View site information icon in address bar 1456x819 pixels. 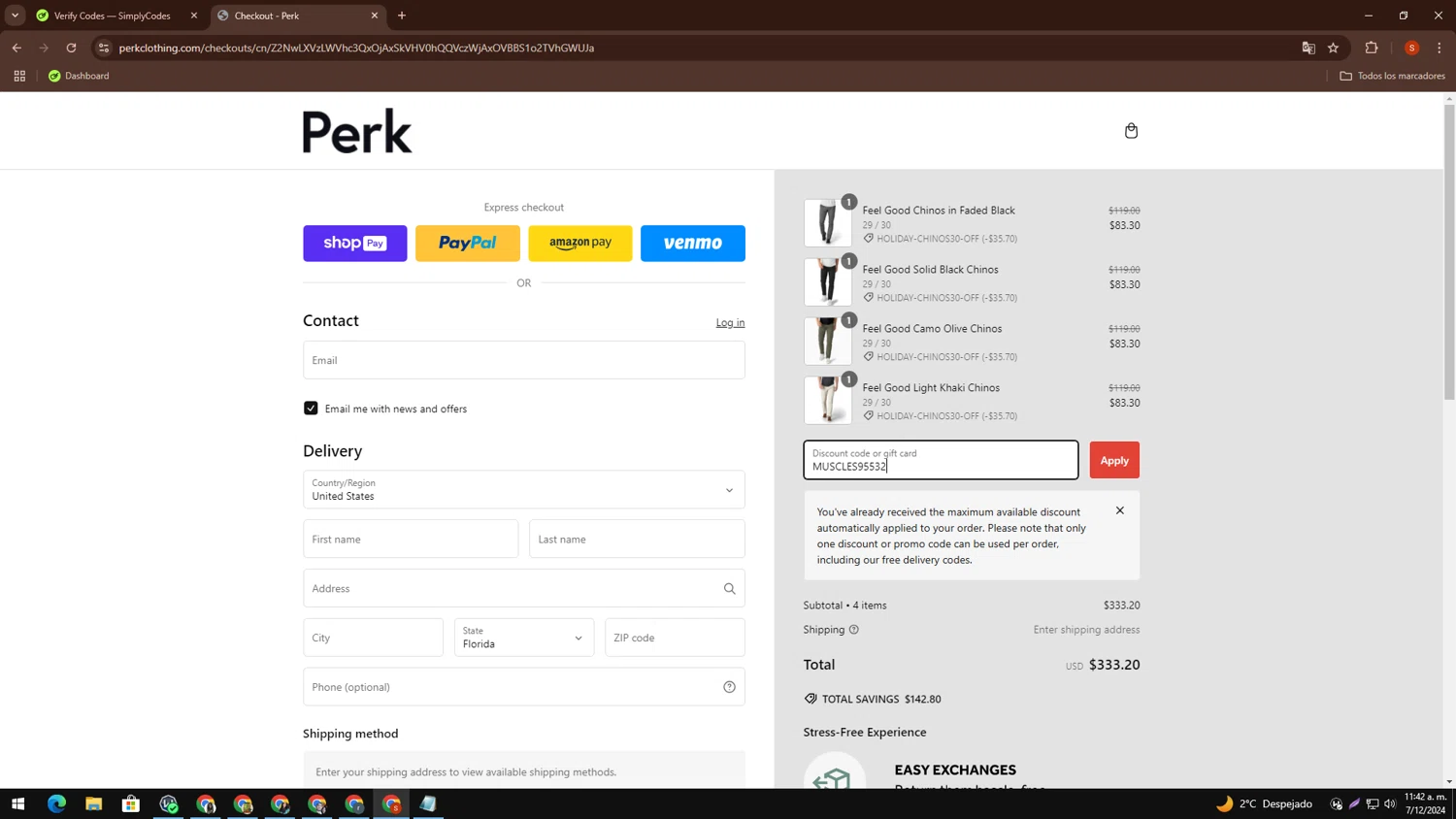(x=104, y=48)
